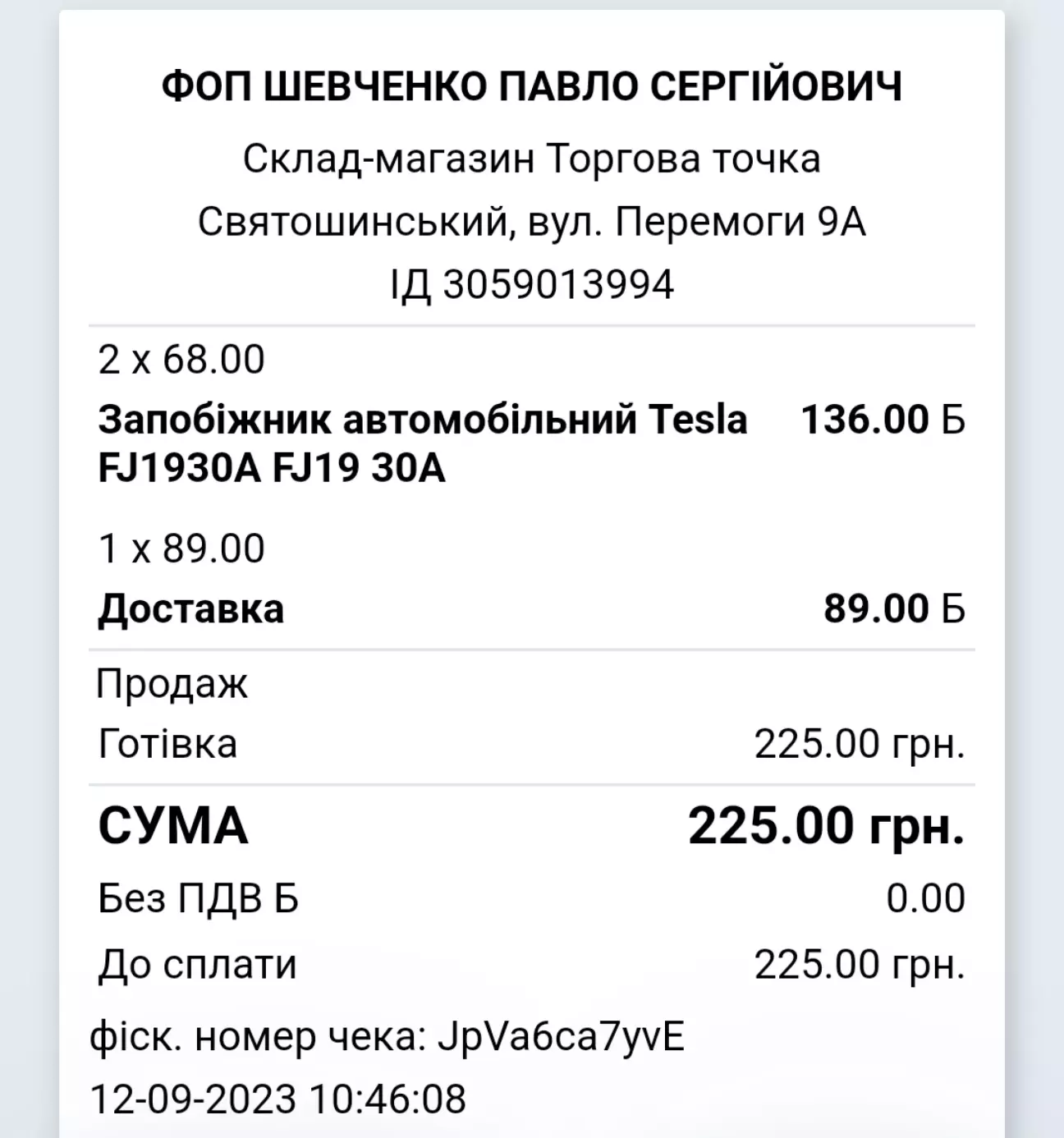Click the address Святошинський, вул. Перемоги 9А
The image size is (1064, 1138).
(x=531, y=222)
